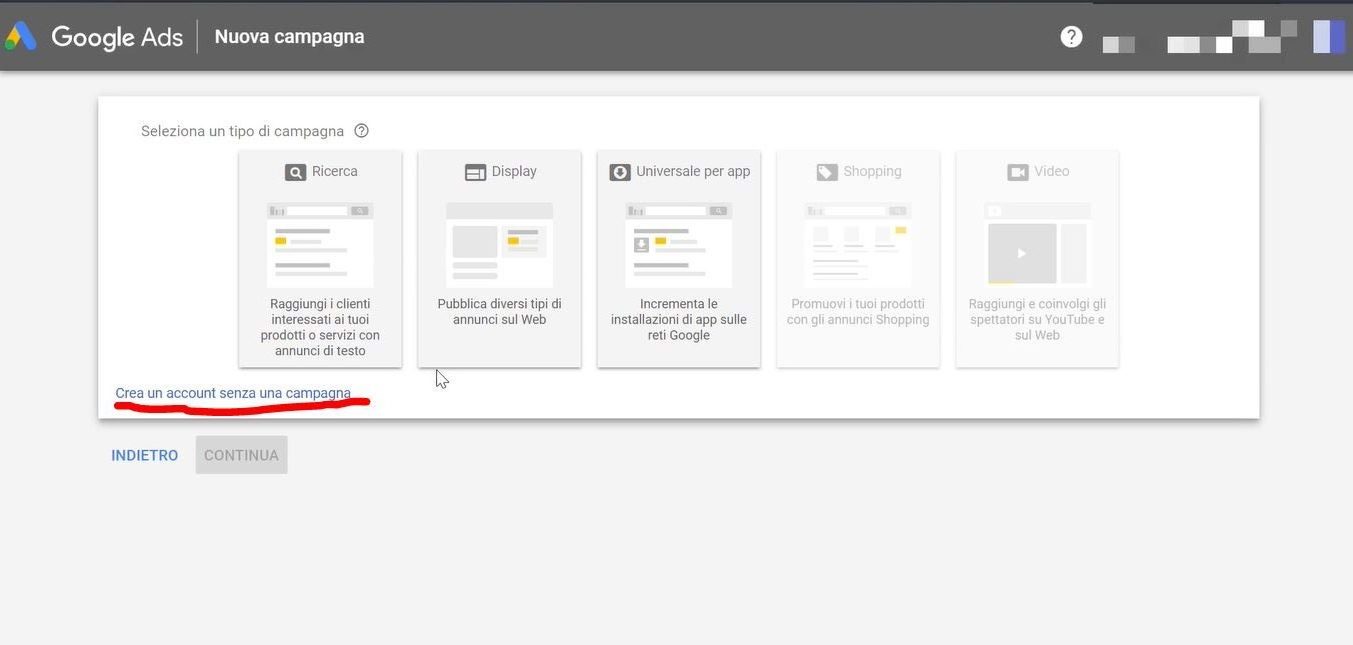Click the CONTINUA button
The image size is (1353, 645).
(240, 454)
